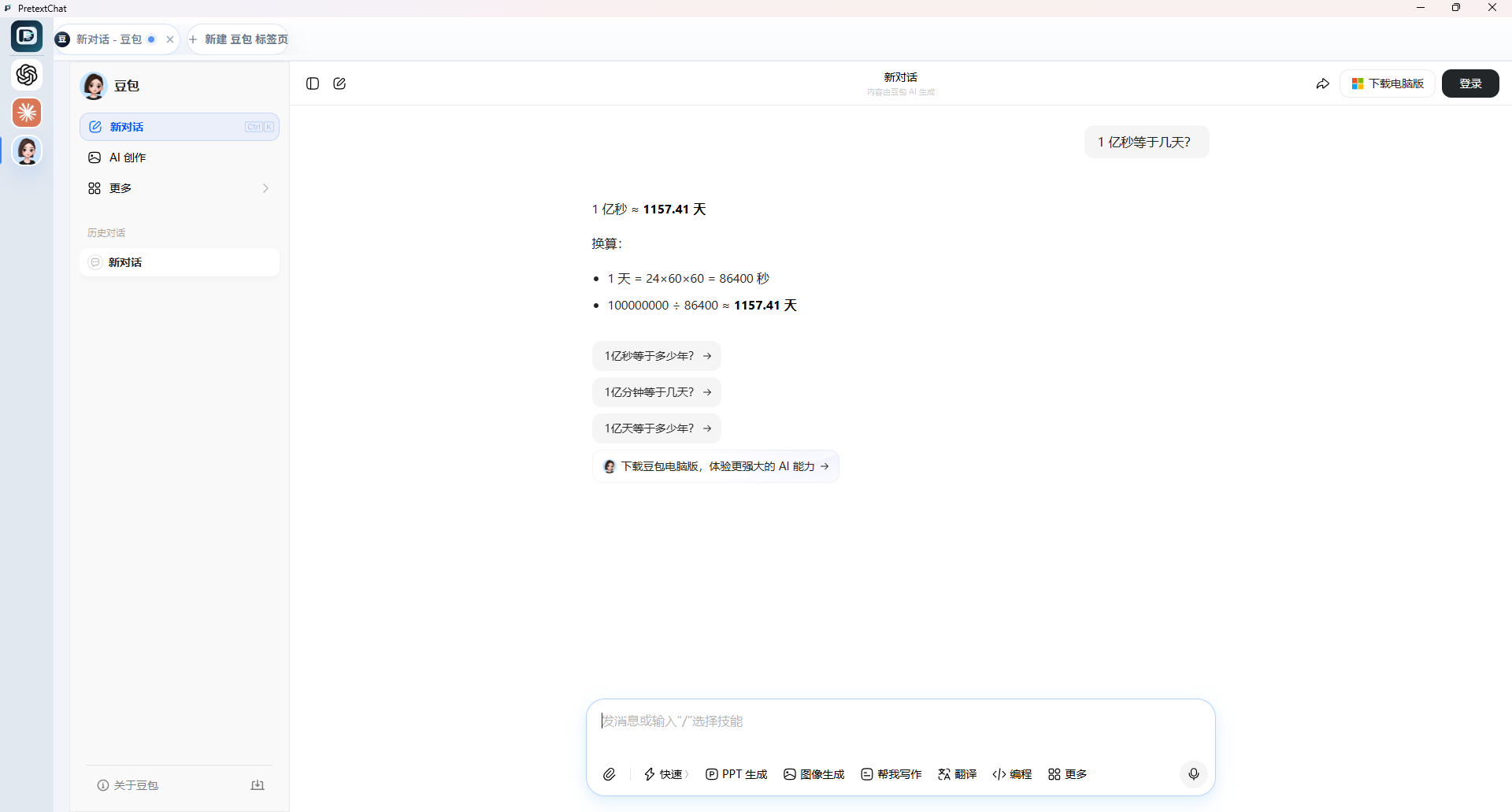Viewport: 1512px width, 812px height.
Task: Open 图像生成 image generation tool
Action: coord(813,774)
